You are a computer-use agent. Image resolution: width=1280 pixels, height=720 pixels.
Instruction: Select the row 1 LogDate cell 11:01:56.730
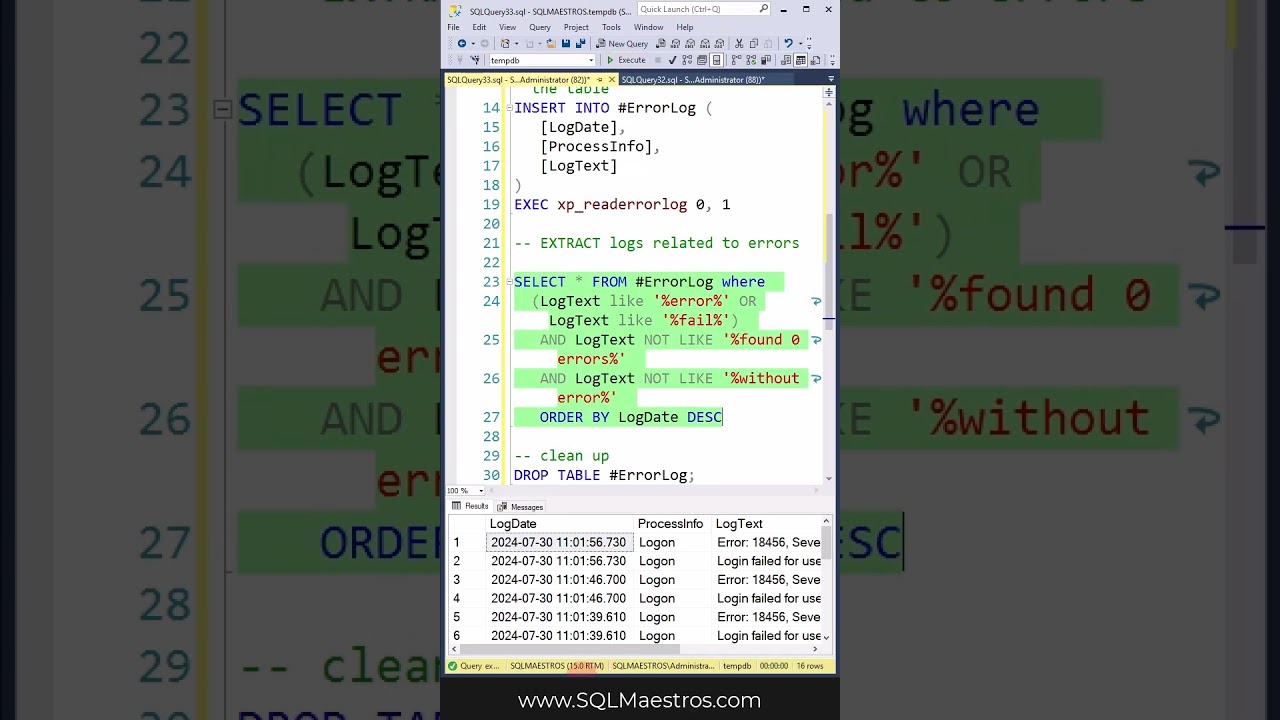point(558,542)
